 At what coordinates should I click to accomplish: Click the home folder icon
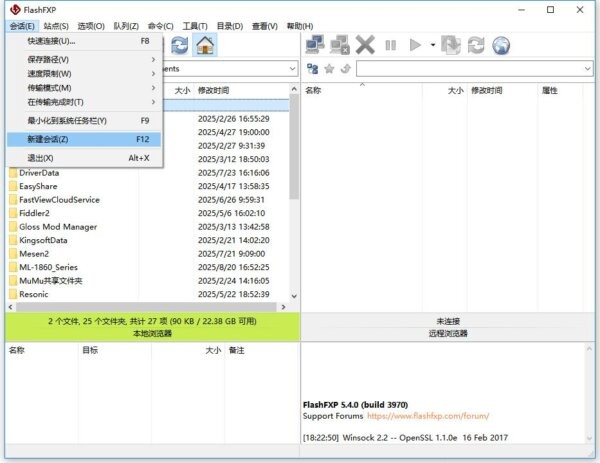(205, 45)
